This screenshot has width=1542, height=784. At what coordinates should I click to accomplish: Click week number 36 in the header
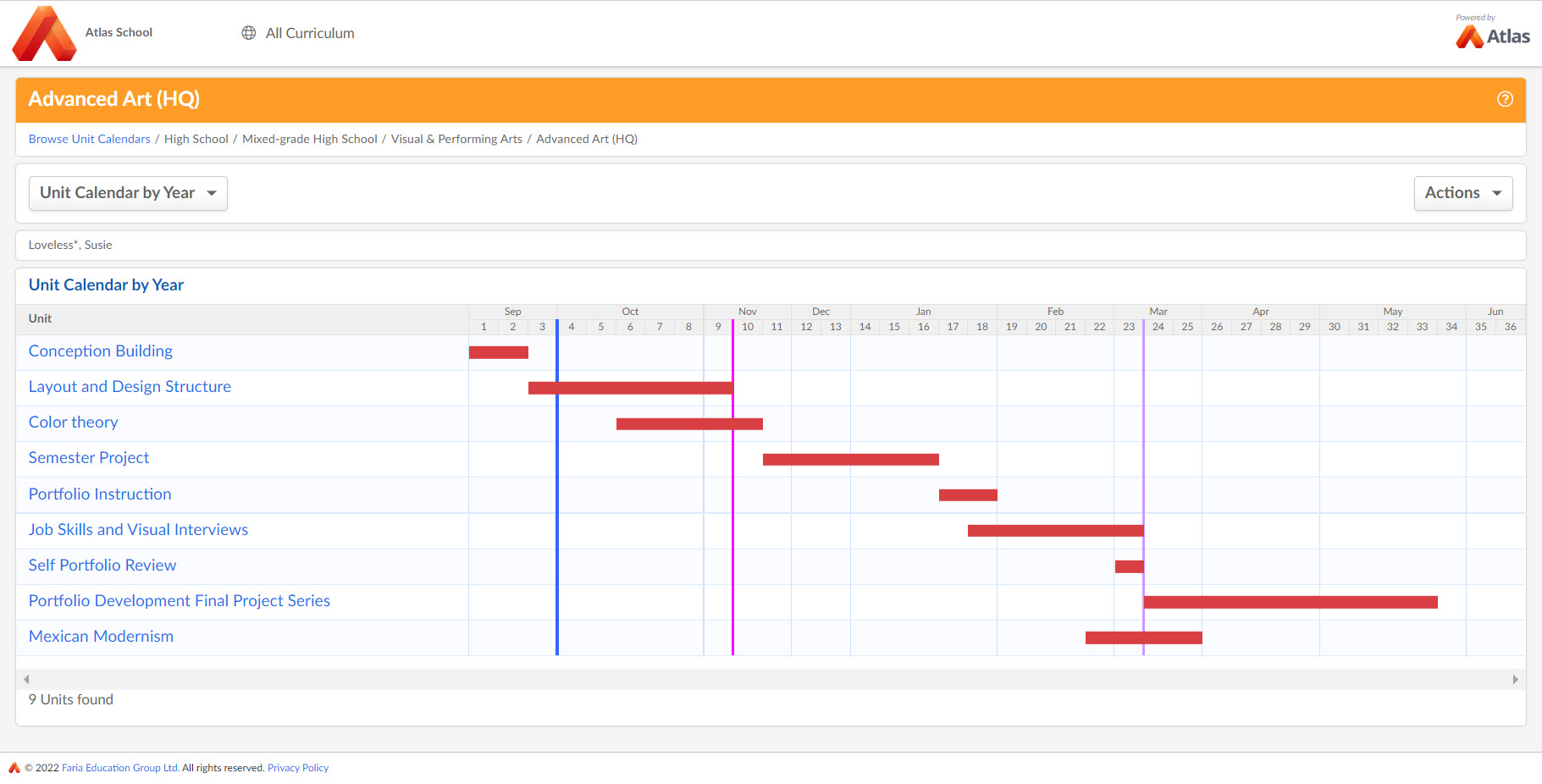1511,326
